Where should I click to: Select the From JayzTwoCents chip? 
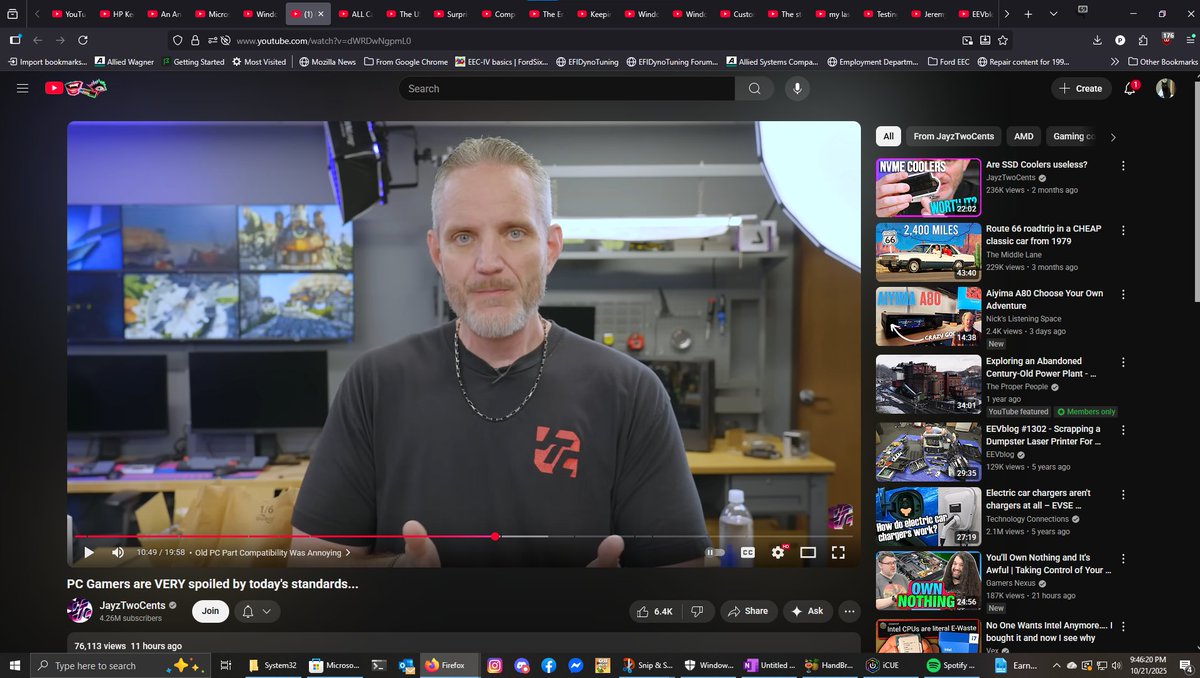(x=954, y=136)
